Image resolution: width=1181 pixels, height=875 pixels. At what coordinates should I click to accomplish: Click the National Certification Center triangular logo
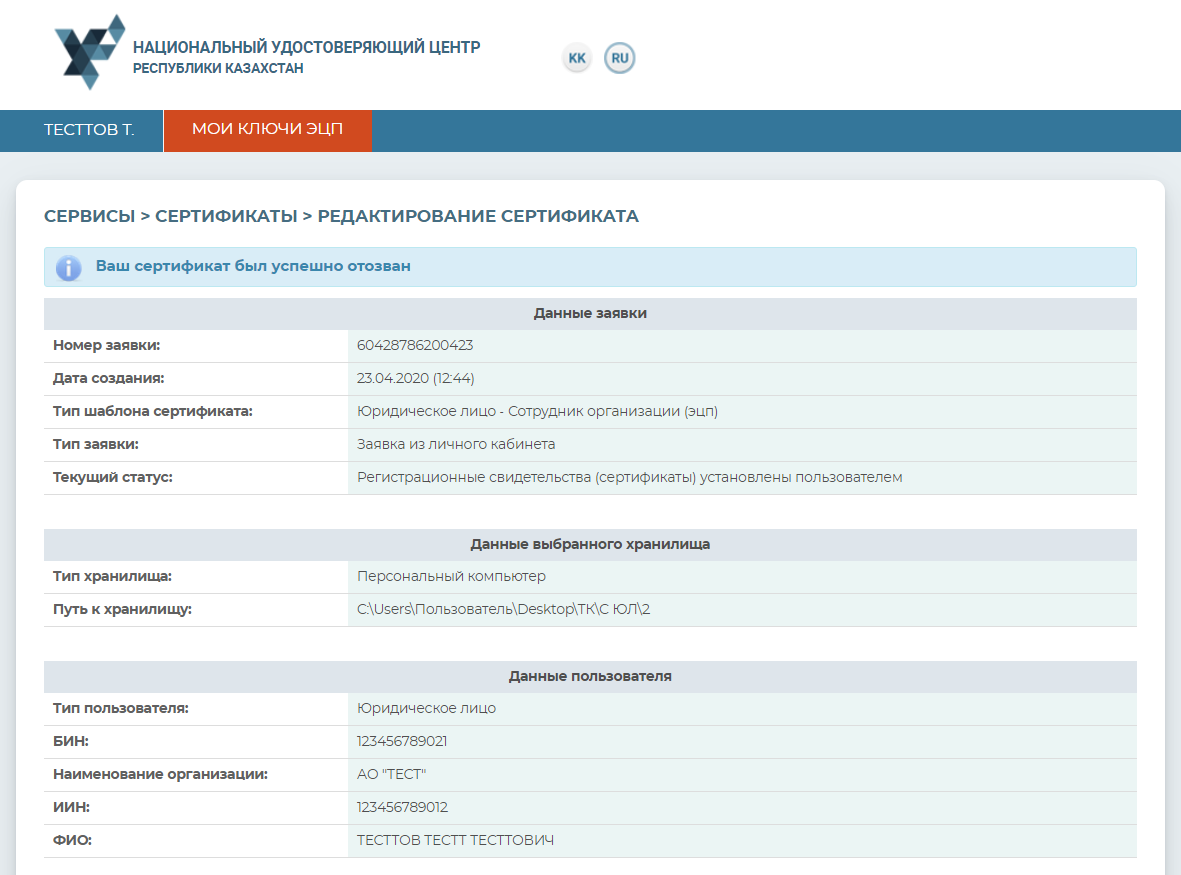[90, 52]
